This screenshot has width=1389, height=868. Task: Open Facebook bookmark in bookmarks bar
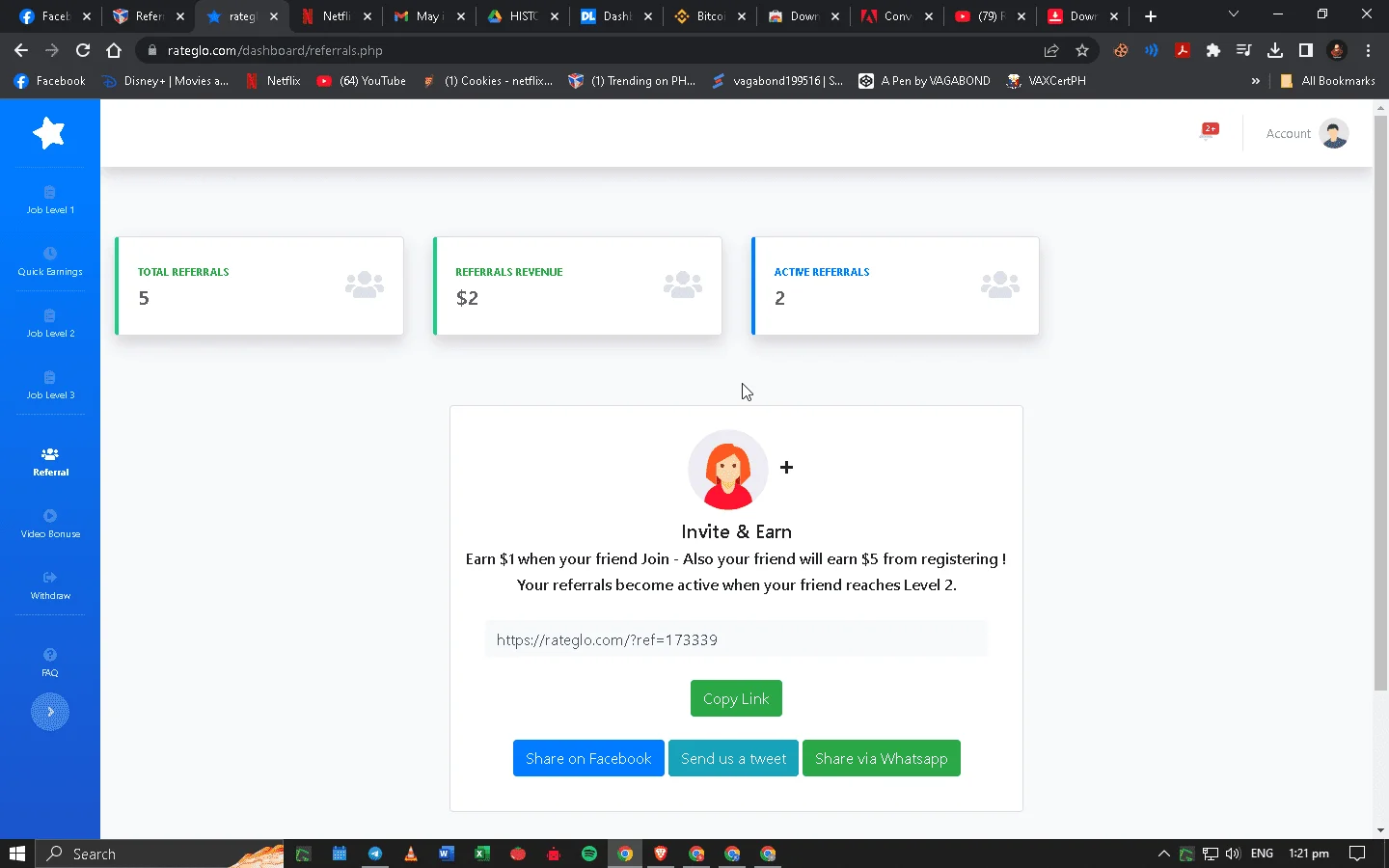tap(50, 81)
